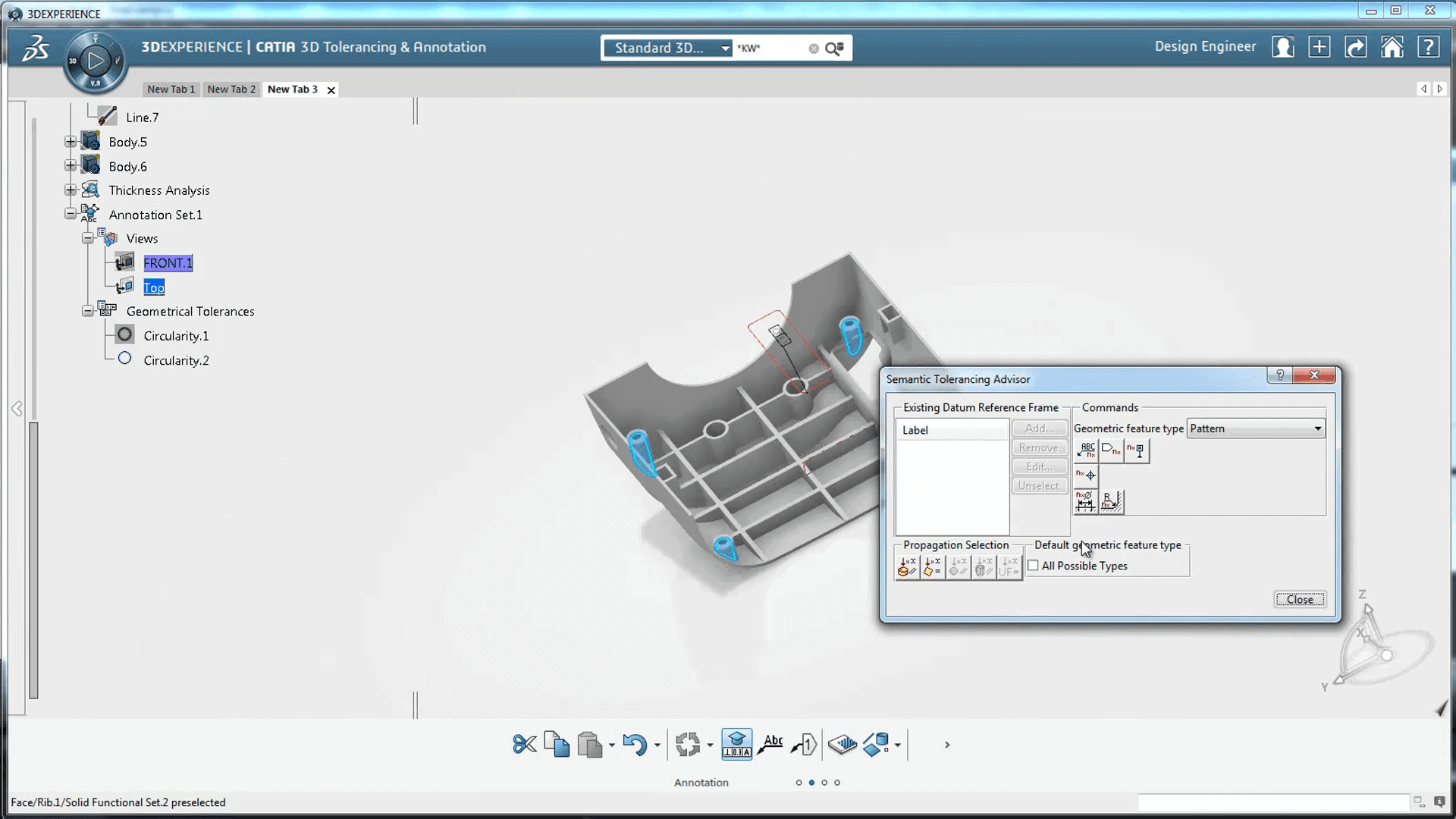Clear the search field with the x icon
Viewport: 1456px width, 819px height.
coord(814,49)
